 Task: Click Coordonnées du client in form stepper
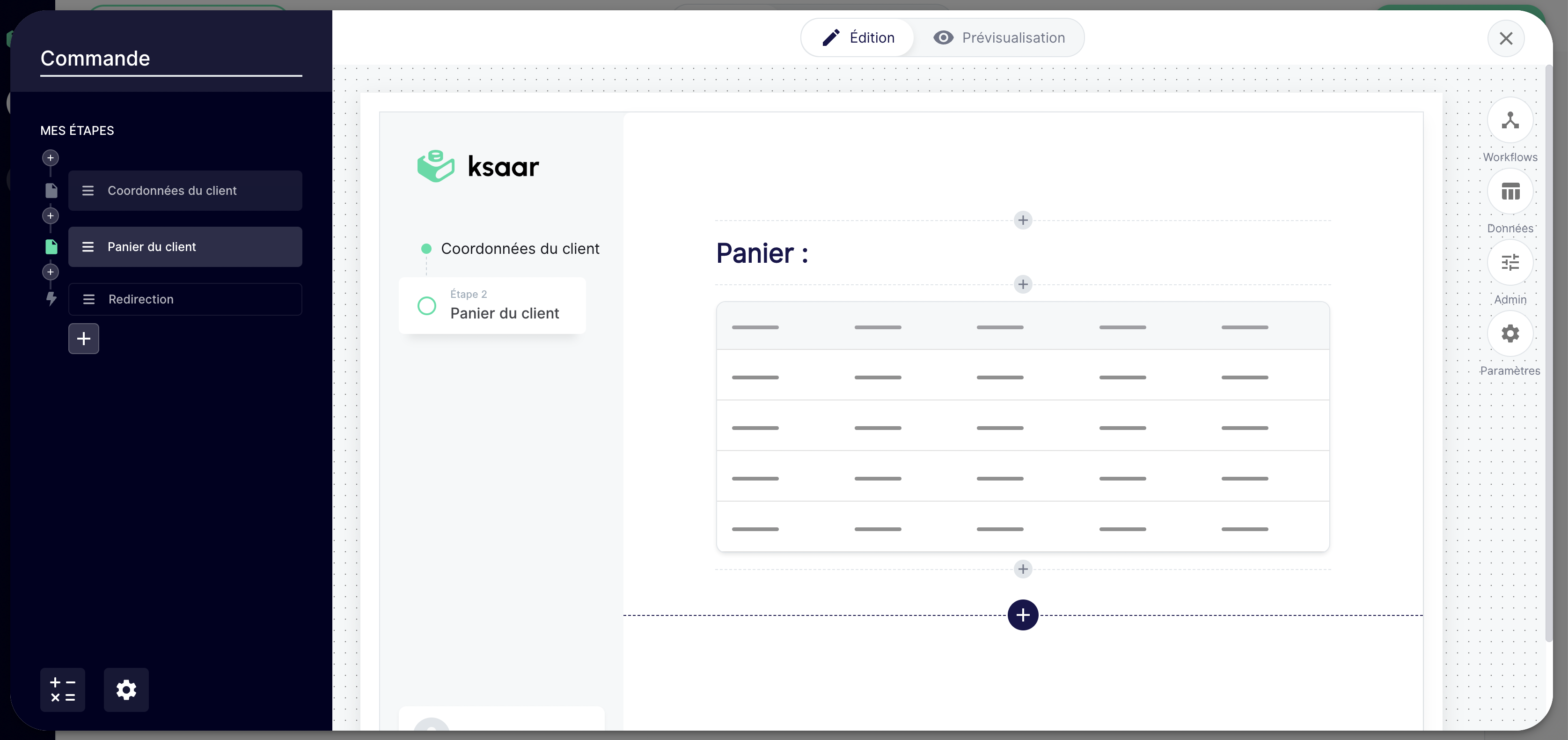pos(520,249)
